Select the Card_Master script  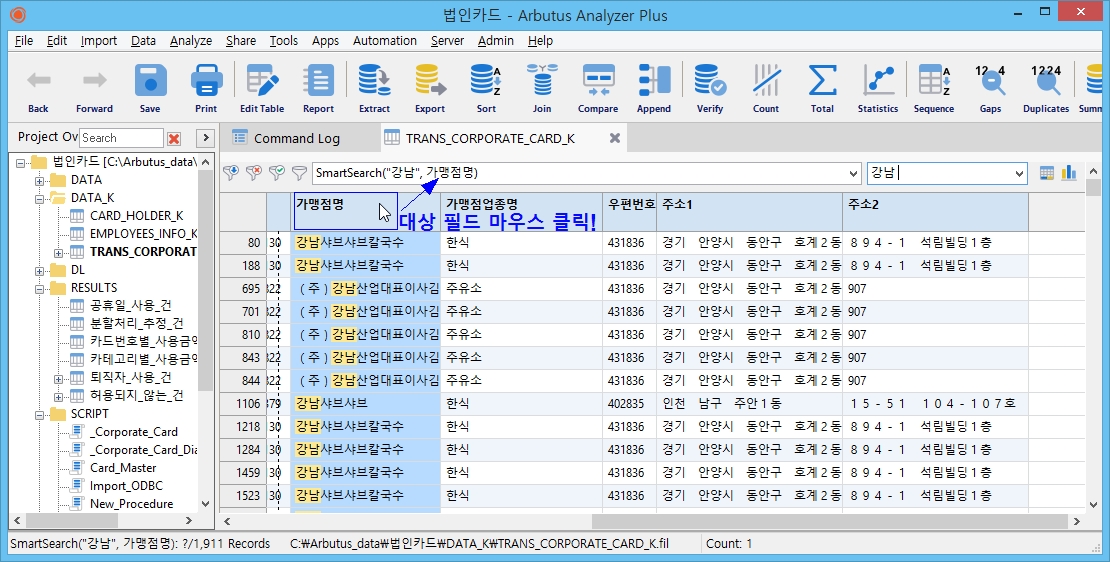(x=123, y=468)
